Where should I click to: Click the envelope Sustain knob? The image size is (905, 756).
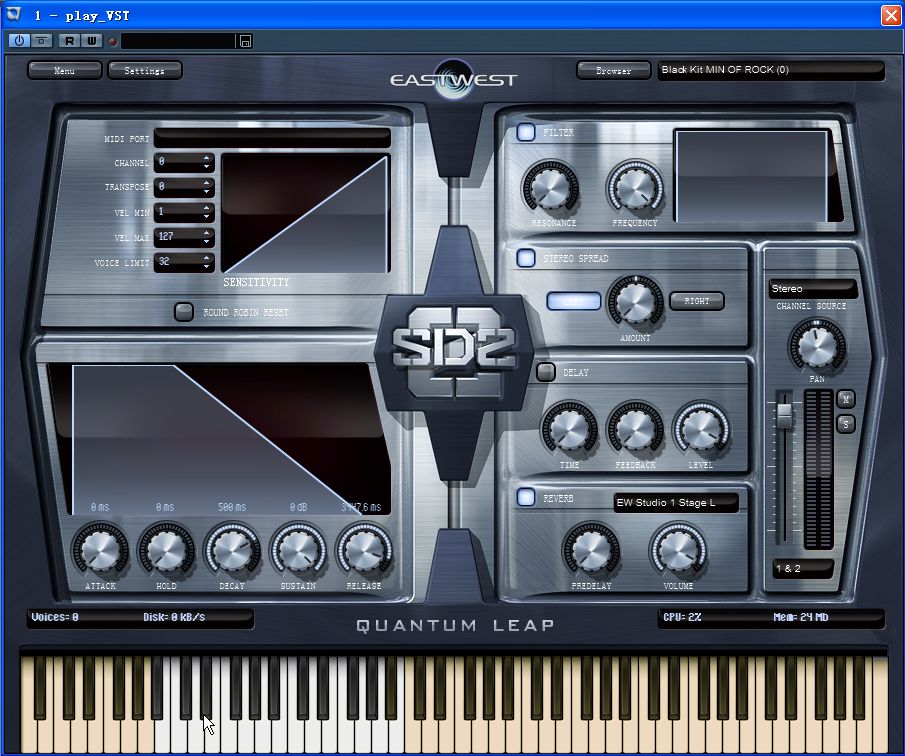coord(298,550)
